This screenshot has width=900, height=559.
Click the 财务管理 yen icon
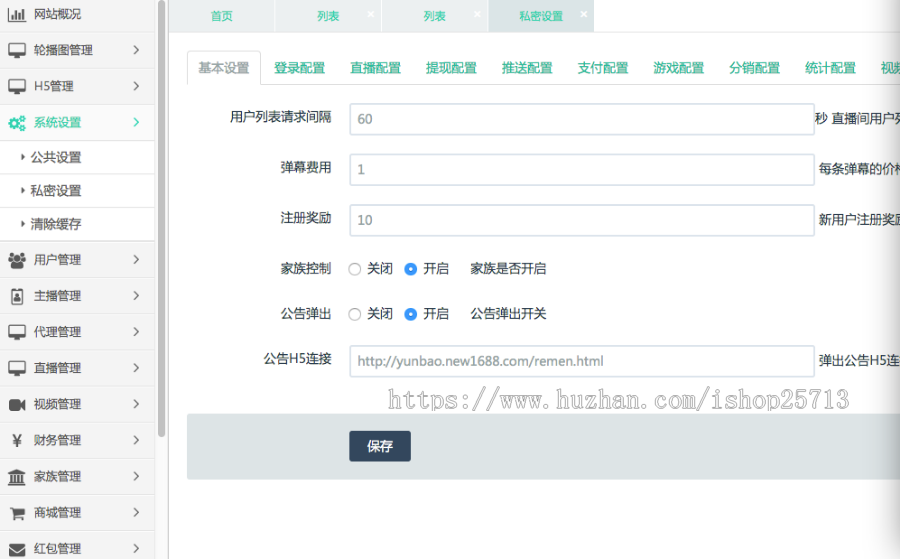tap(17, 440)
